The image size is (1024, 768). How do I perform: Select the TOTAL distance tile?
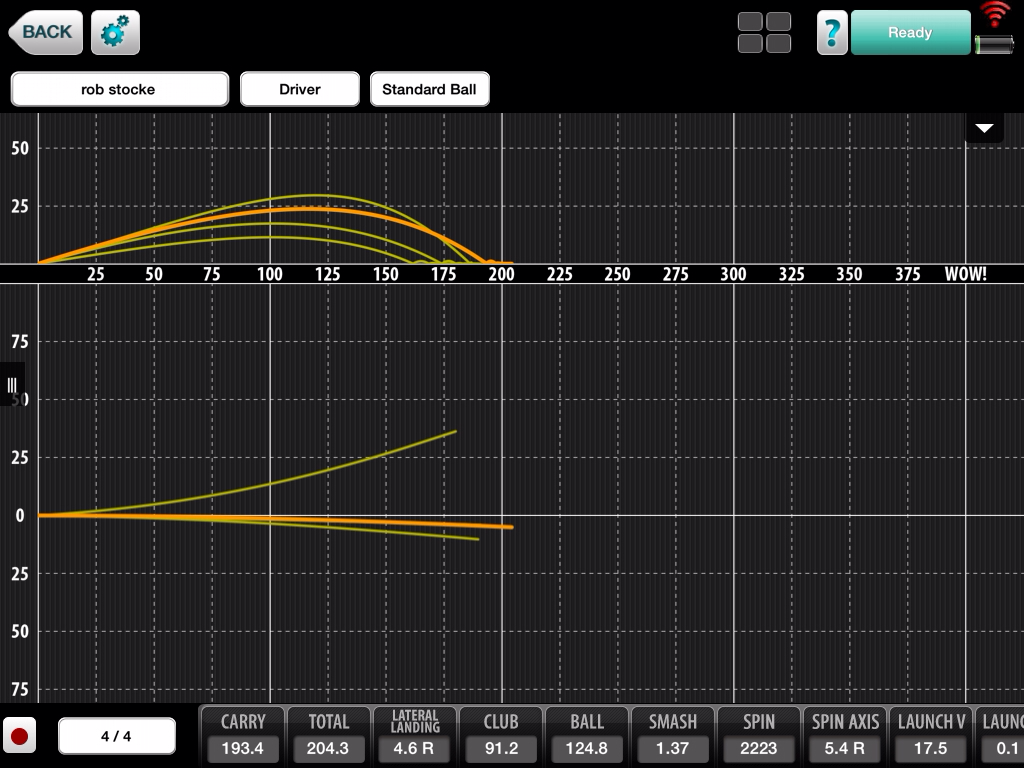[328, 736]
